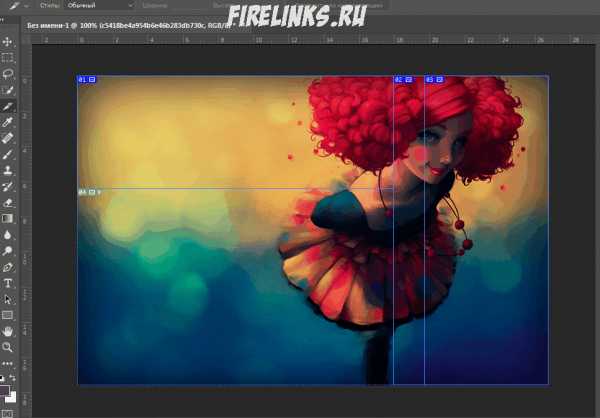Select the History Brush tool
The width and height of the screenshot is (600, 418).
7,186
